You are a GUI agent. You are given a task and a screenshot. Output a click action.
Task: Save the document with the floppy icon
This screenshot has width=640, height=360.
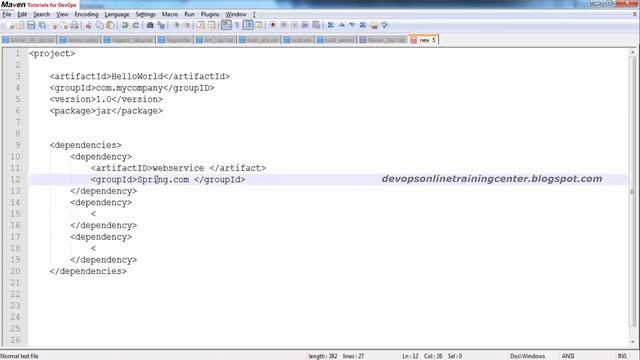tap(31, 25)
